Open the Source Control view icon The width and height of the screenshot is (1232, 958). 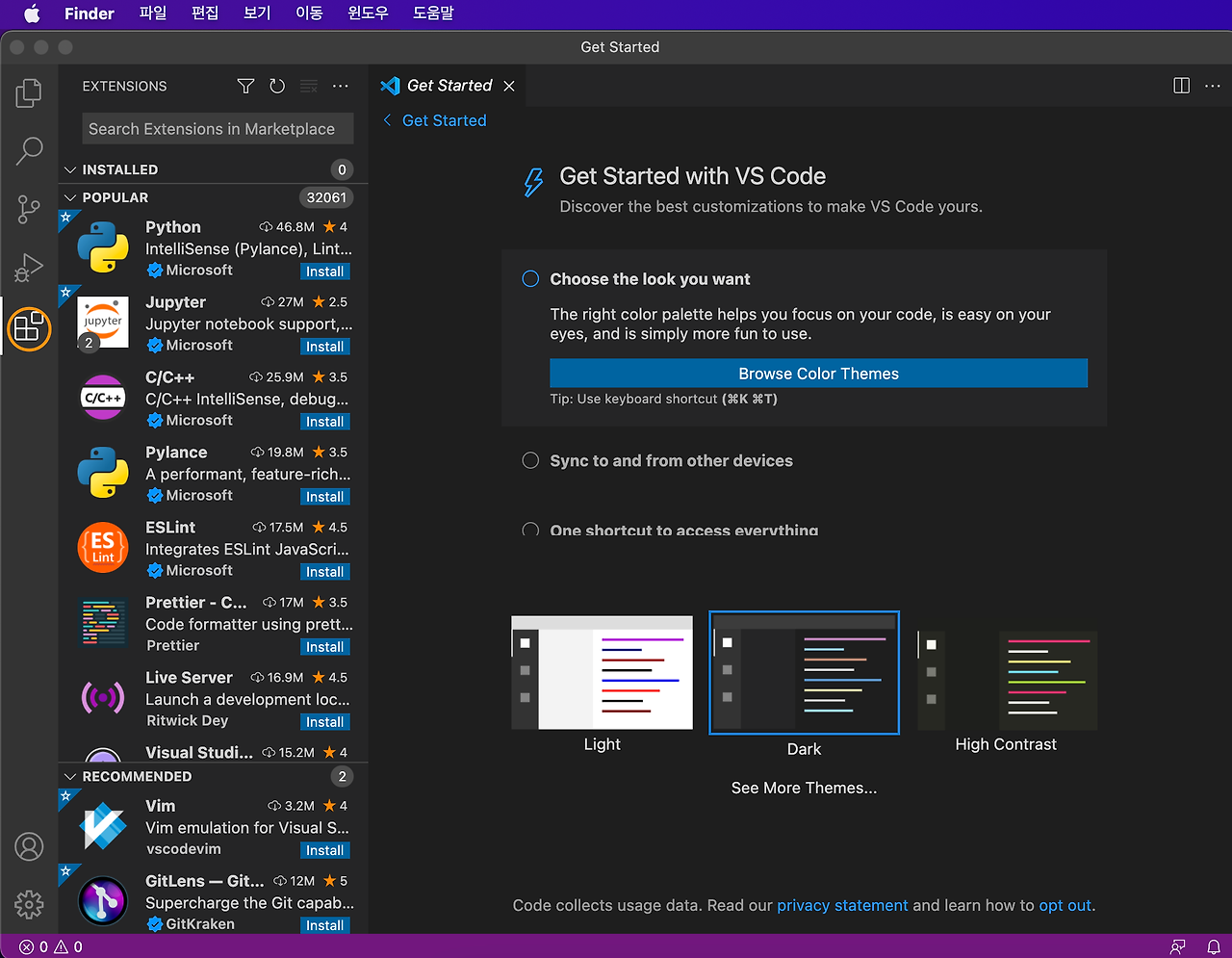[x=29, y=209]
